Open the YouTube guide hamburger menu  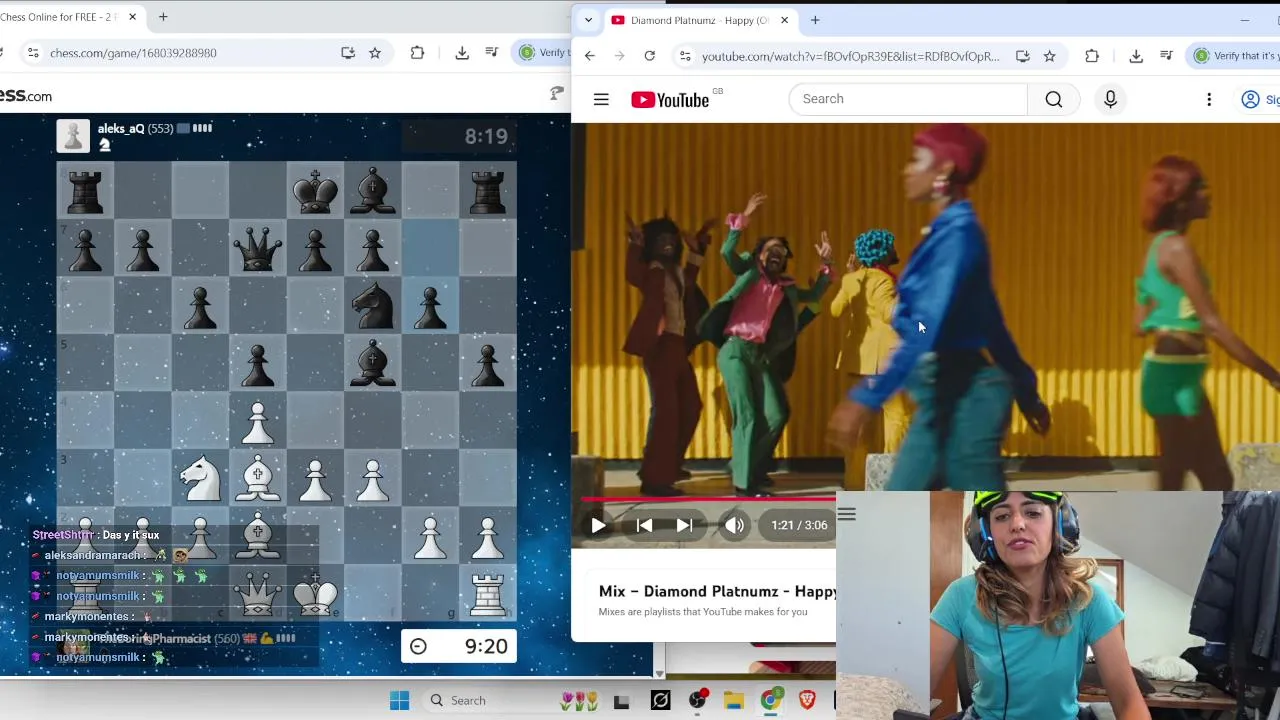(601, 99)
